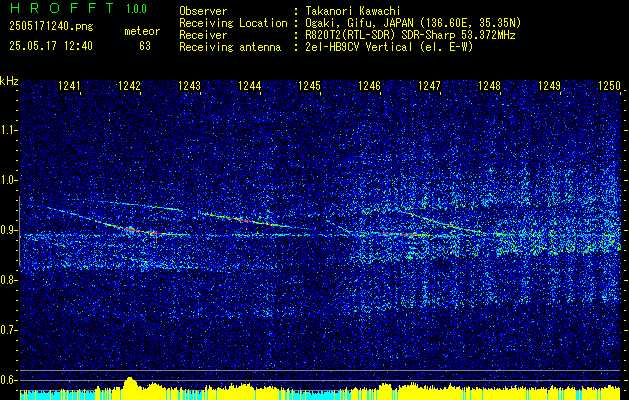This screenshot has height=400, width=629.
Task: Click time marker 1249
Action: 549,86
